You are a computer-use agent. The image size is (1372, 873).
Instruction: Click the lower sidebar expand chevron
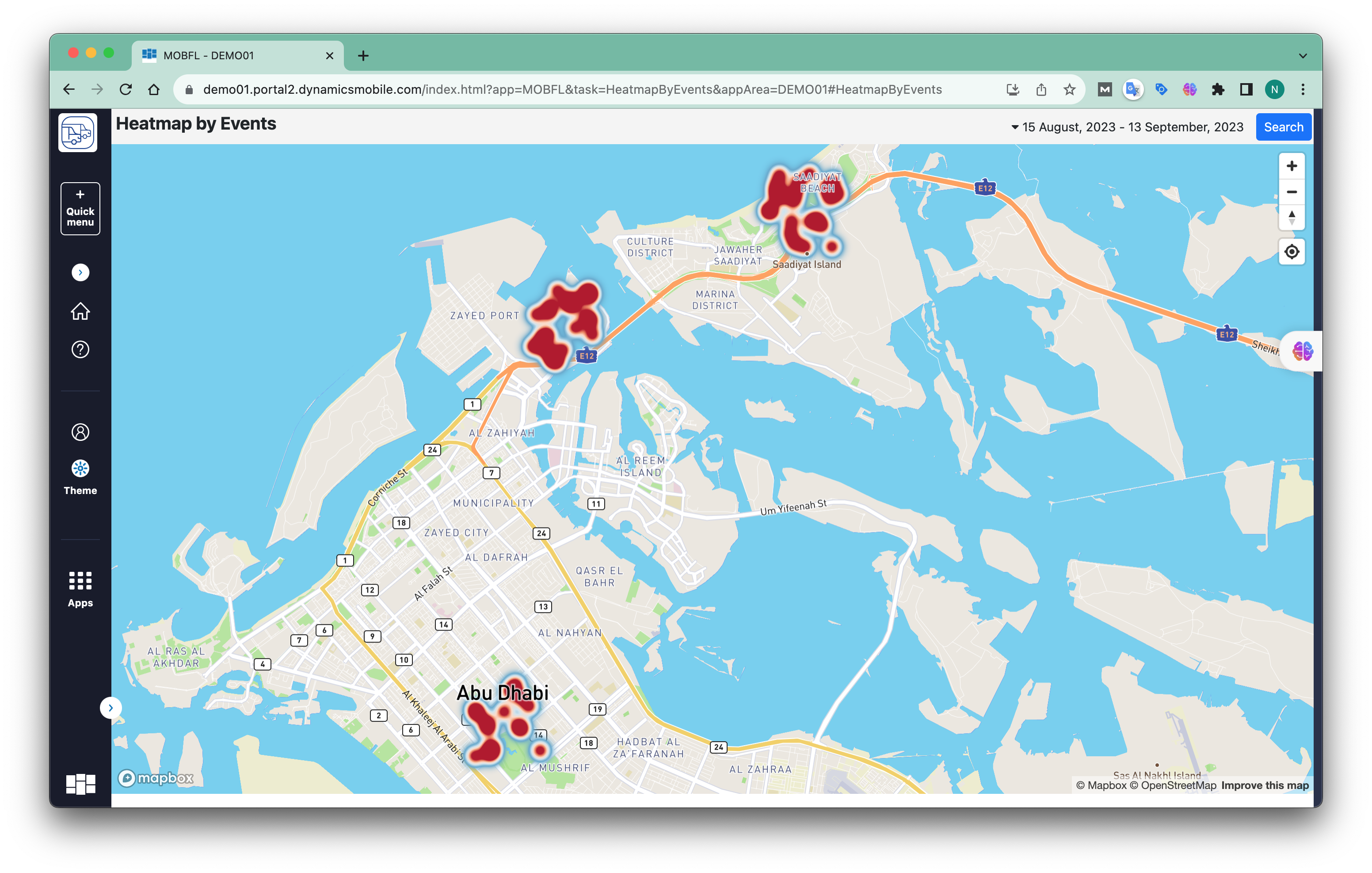pos(111,708)
